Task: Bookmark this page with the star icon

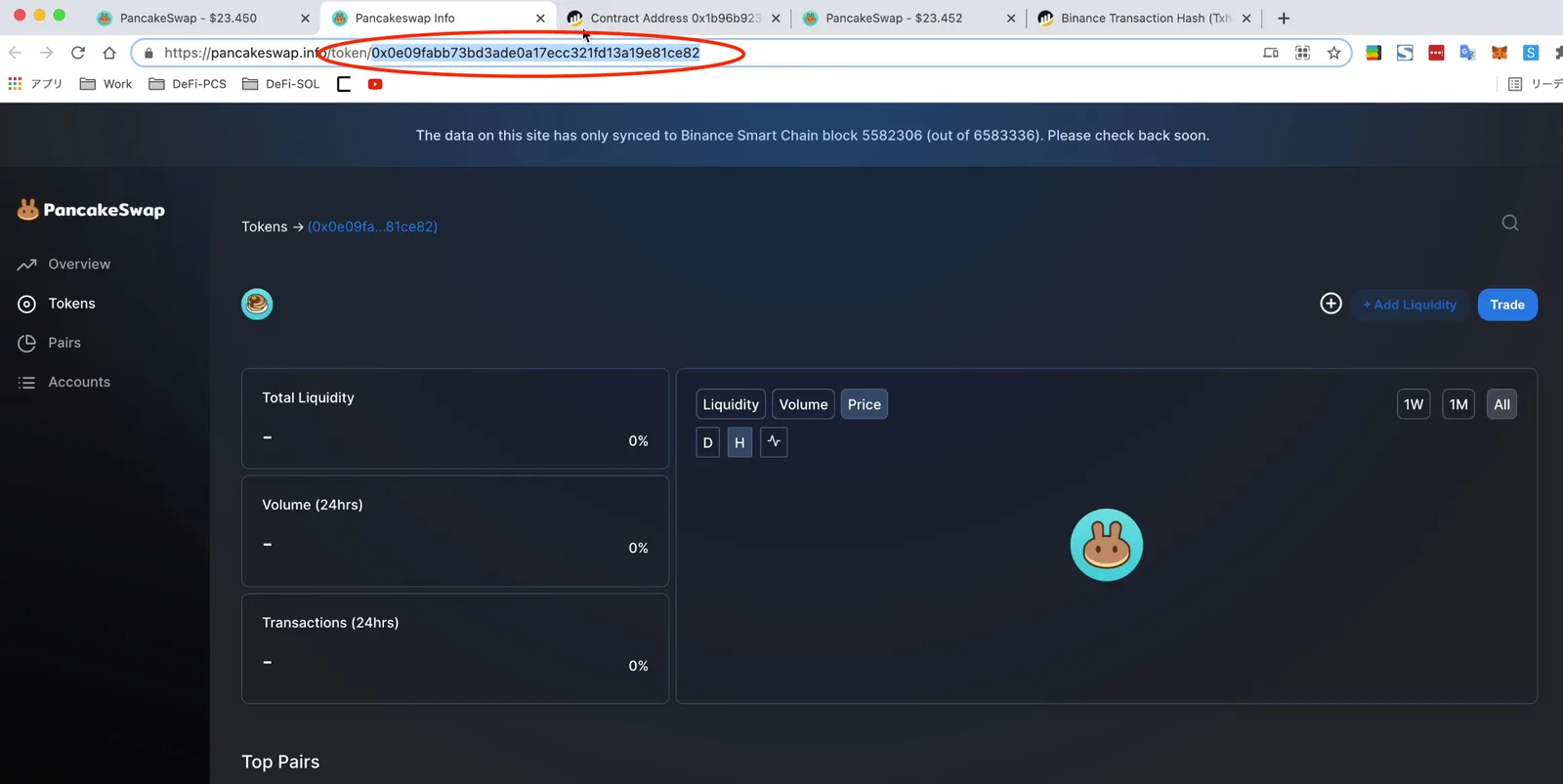Action: click(x=1333, y=53)
